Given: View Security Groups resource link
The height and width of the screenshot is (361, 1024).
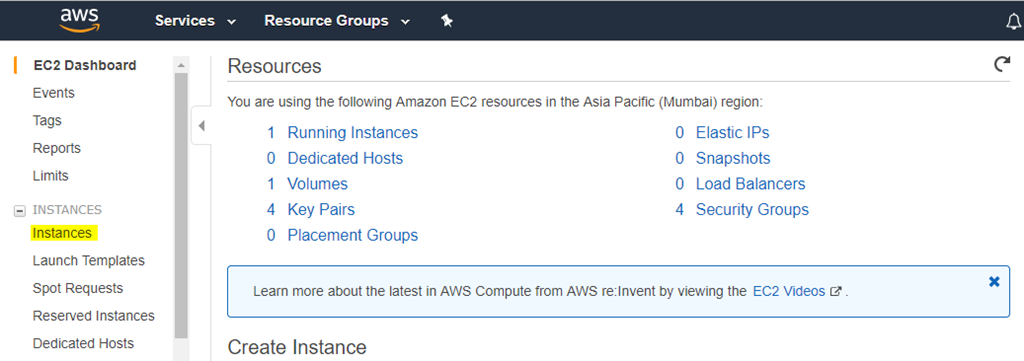Looking at the screenshot, I should [x=752, y=210].
